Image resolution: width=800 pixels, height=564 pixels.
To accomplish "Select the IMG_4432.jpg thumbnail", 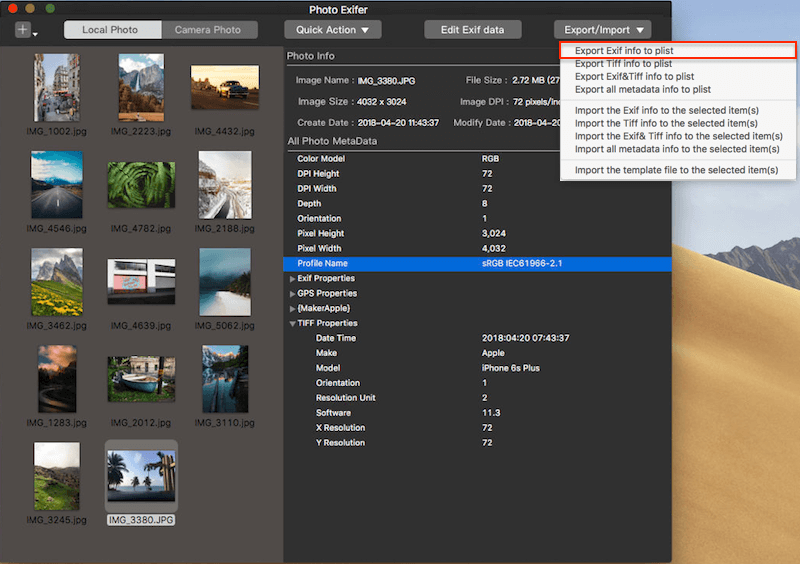I will pos(225,87).
